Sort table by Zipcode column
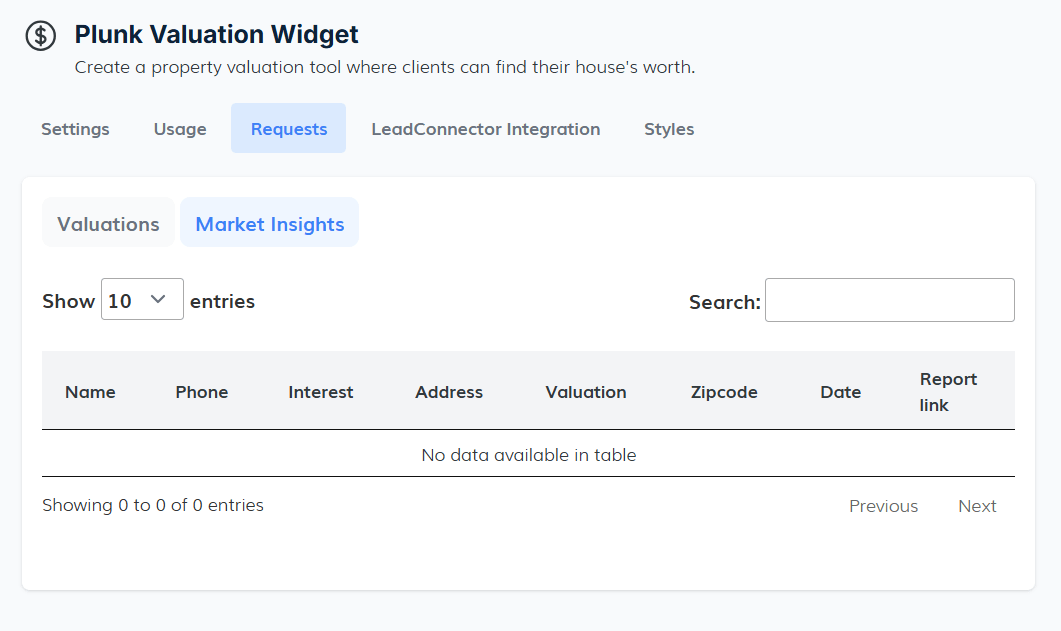Image resolution: width=1061 pixels, height=631 pixels. pos(724,392)
